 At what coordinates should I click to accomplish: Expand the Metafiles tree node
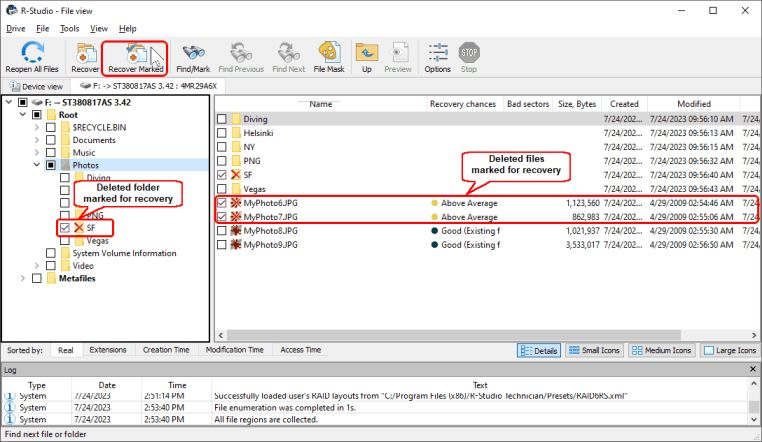click(23, 278)
